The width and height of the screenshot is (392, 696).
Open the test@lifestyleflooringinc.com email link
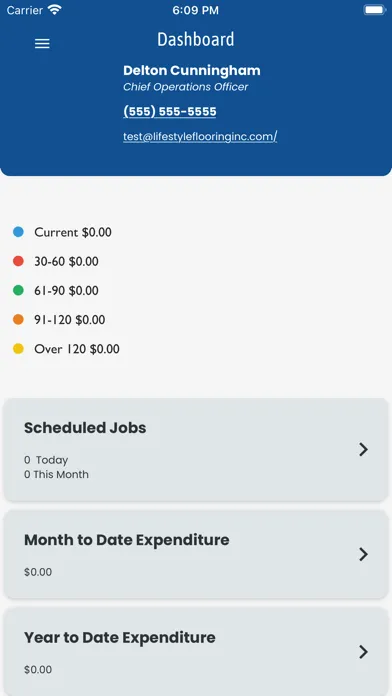coord(200,137)
